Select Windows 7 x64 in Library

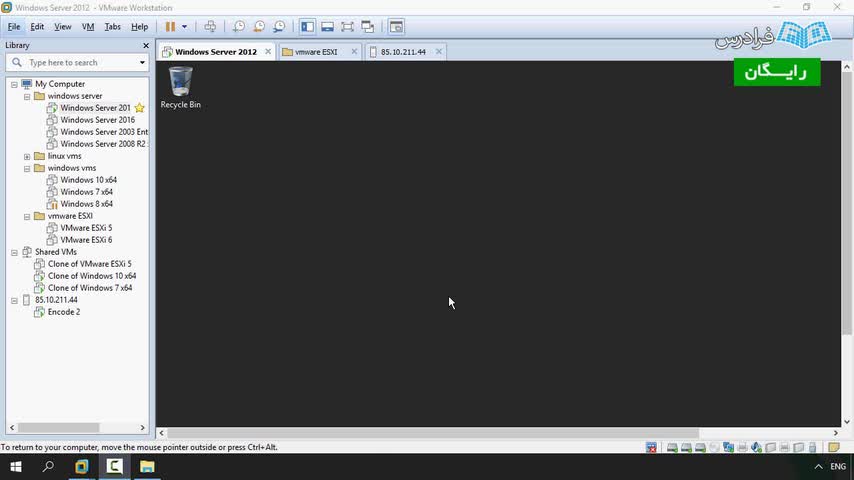click(x=86, y=192)
